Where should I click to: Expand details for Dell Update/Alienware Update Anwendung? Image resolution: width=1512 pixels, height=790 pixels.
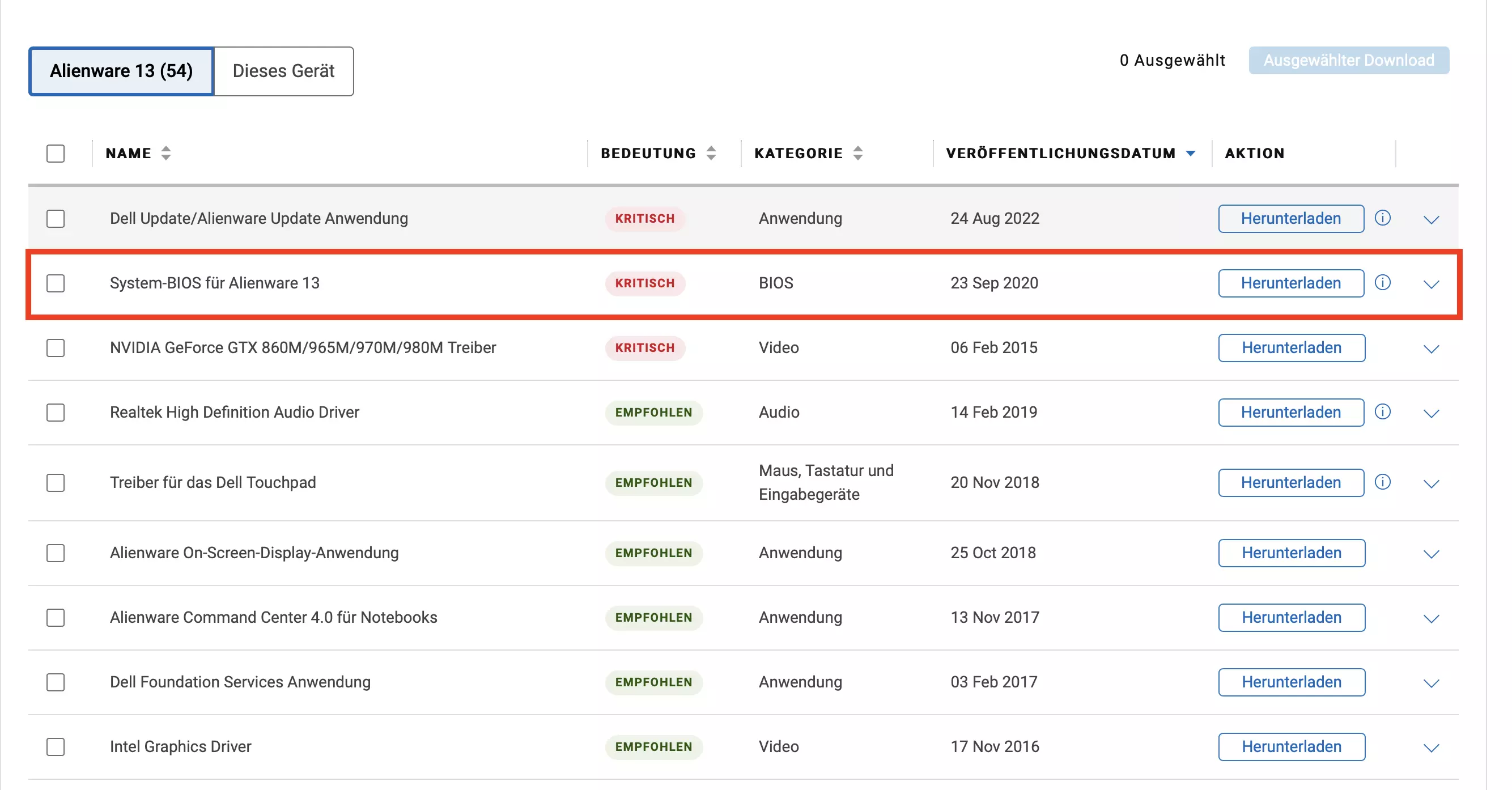pyautogui.click(x=1431, y=220)
